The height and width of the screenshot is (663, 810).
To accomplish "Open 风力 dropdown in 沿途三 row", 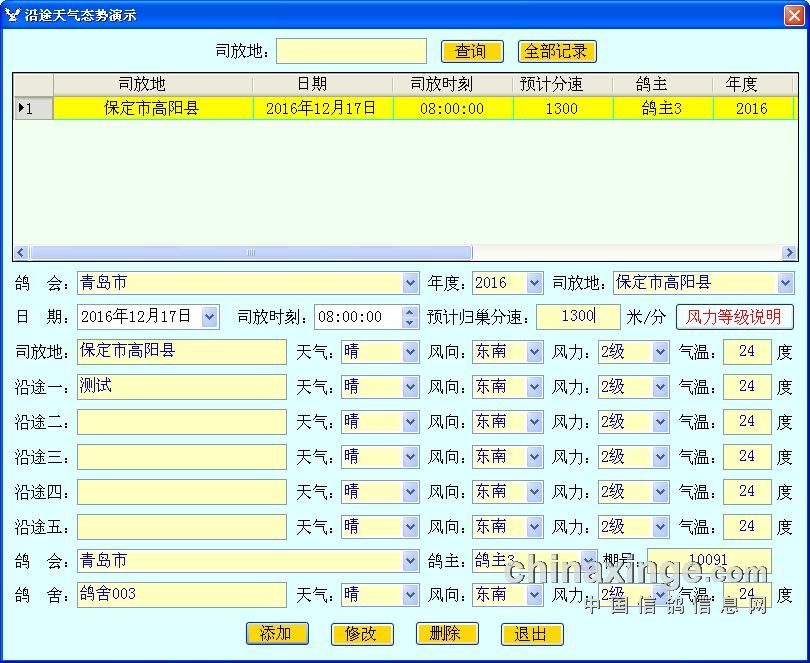I will tap(660, 457).
